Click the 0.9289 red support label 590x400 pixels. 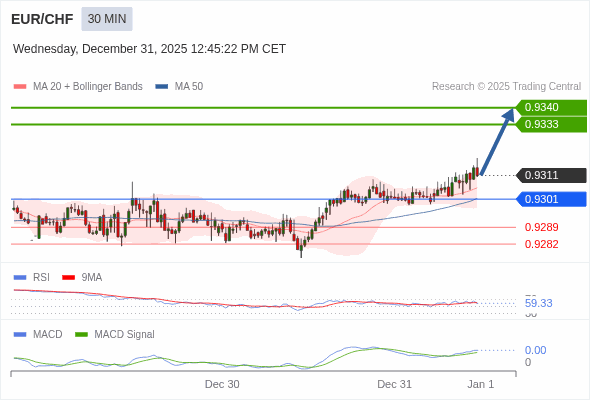pos(541,227)
